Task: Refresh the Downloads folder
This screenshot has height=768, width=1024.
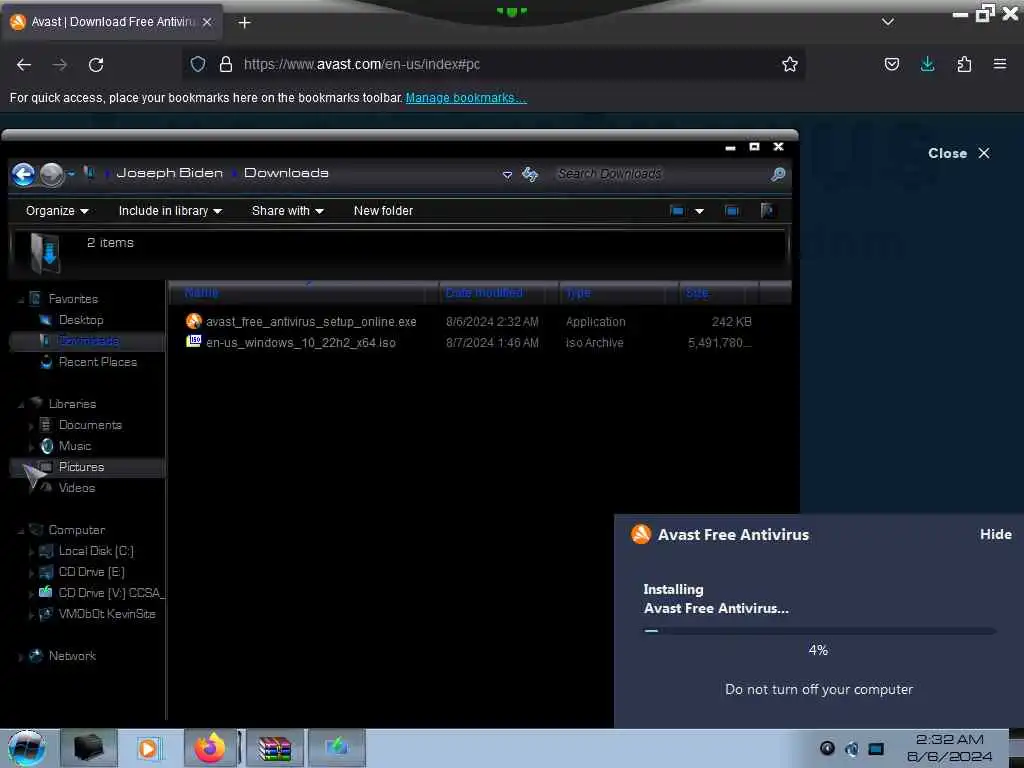Action: click(x=530, y=174)
